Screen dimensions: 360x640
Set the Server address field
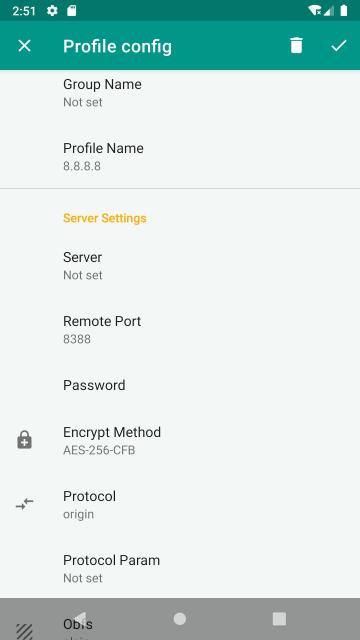coord(180,266)
